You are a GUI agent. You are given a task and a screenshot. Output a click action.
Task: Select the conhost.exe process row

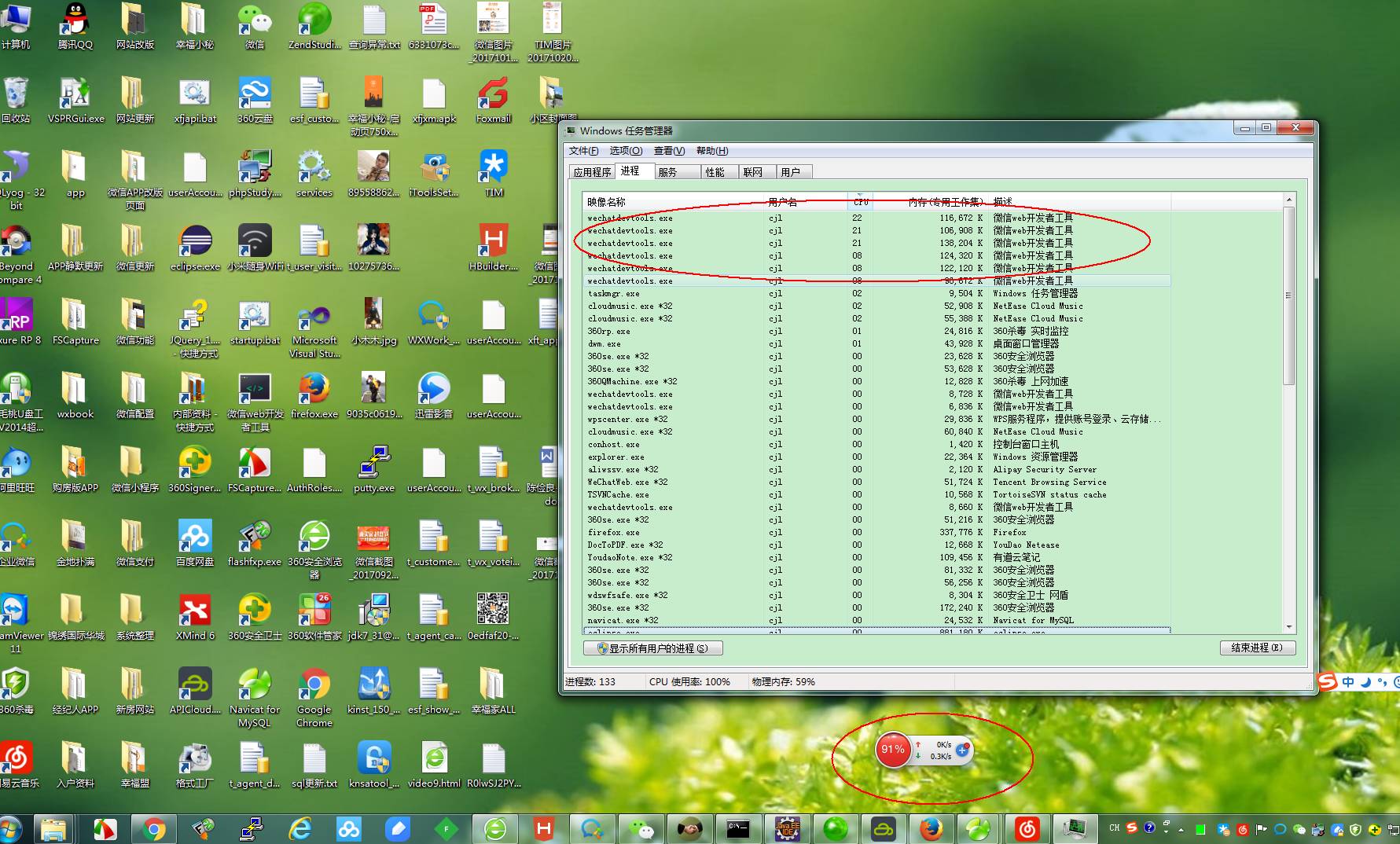coord(876,444)
